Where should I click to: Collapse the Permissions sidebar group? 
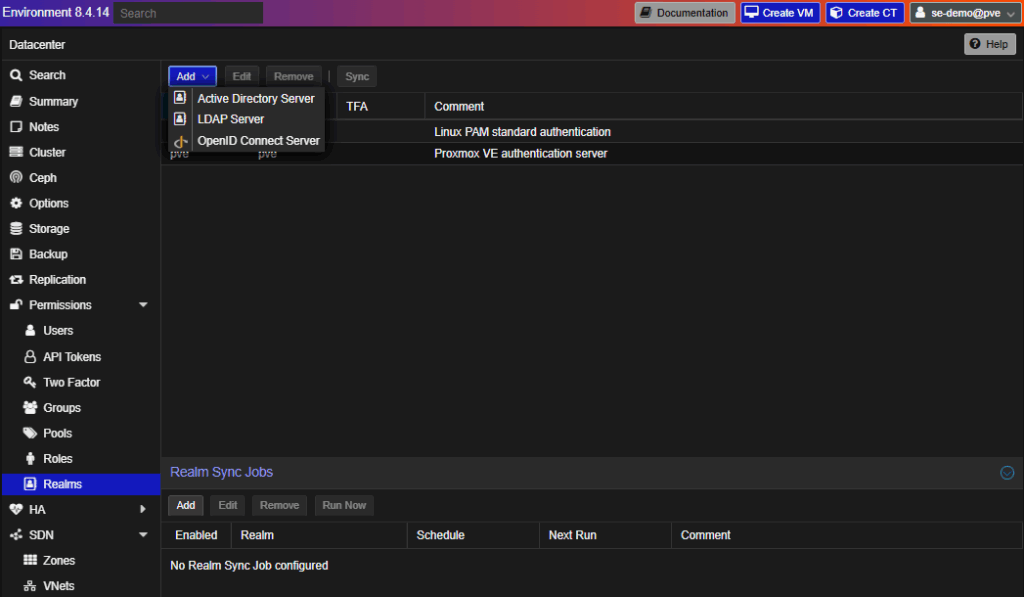point(142,304)
